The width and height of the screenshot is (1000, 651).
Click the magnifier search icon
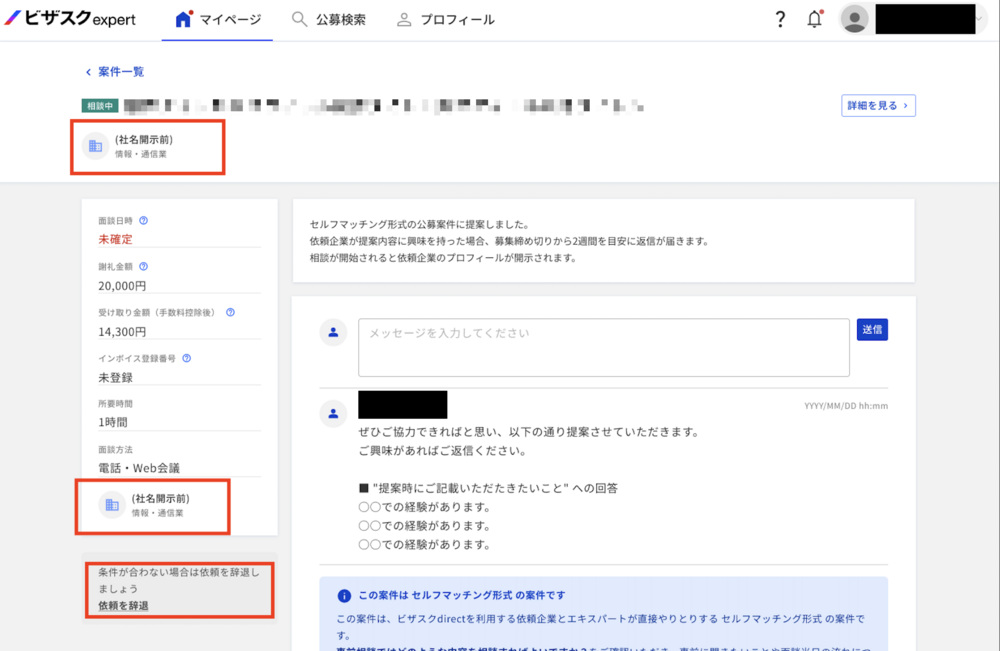tap(299, 19)
